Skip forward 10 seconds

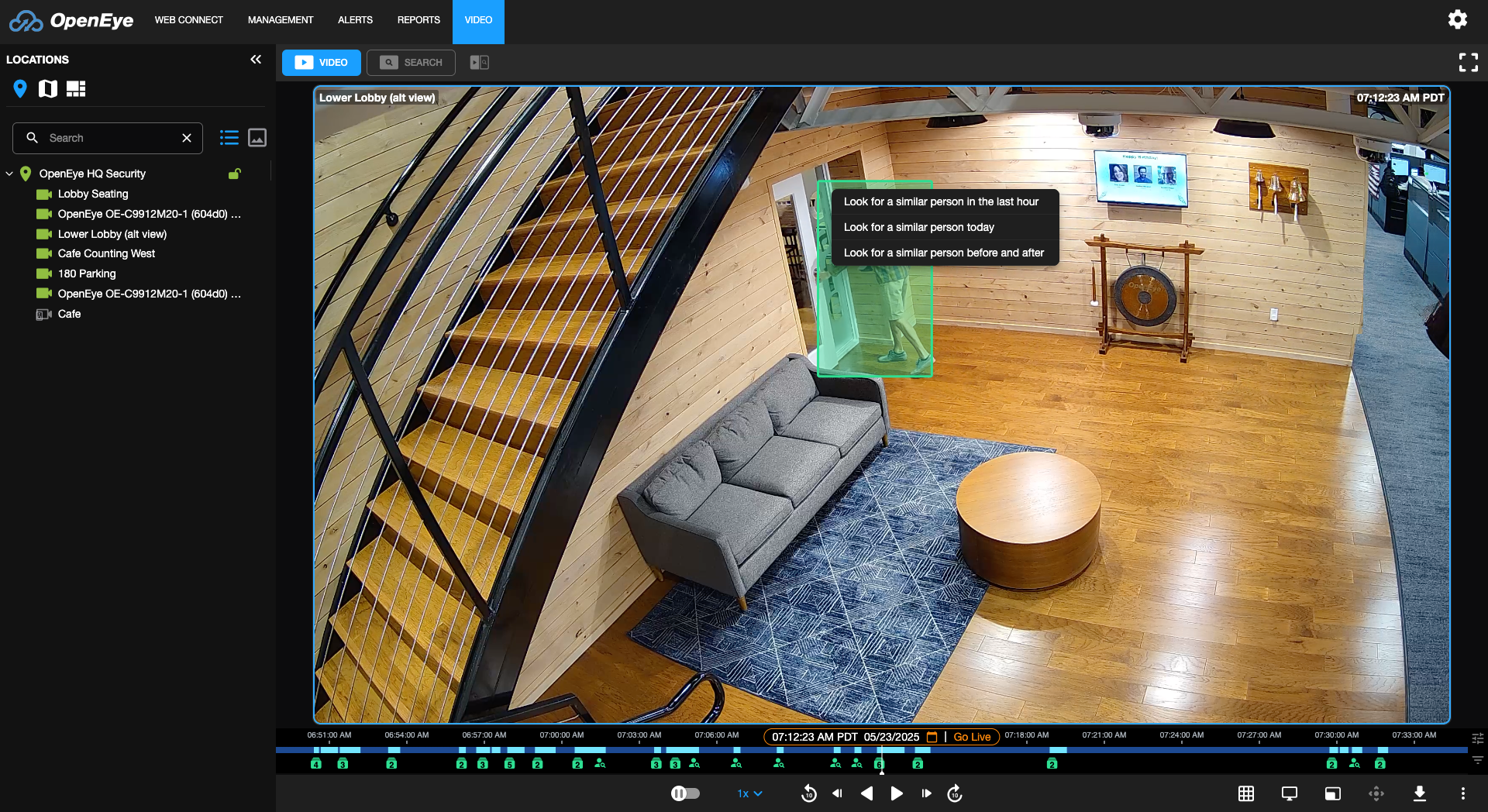pos(955,793)
